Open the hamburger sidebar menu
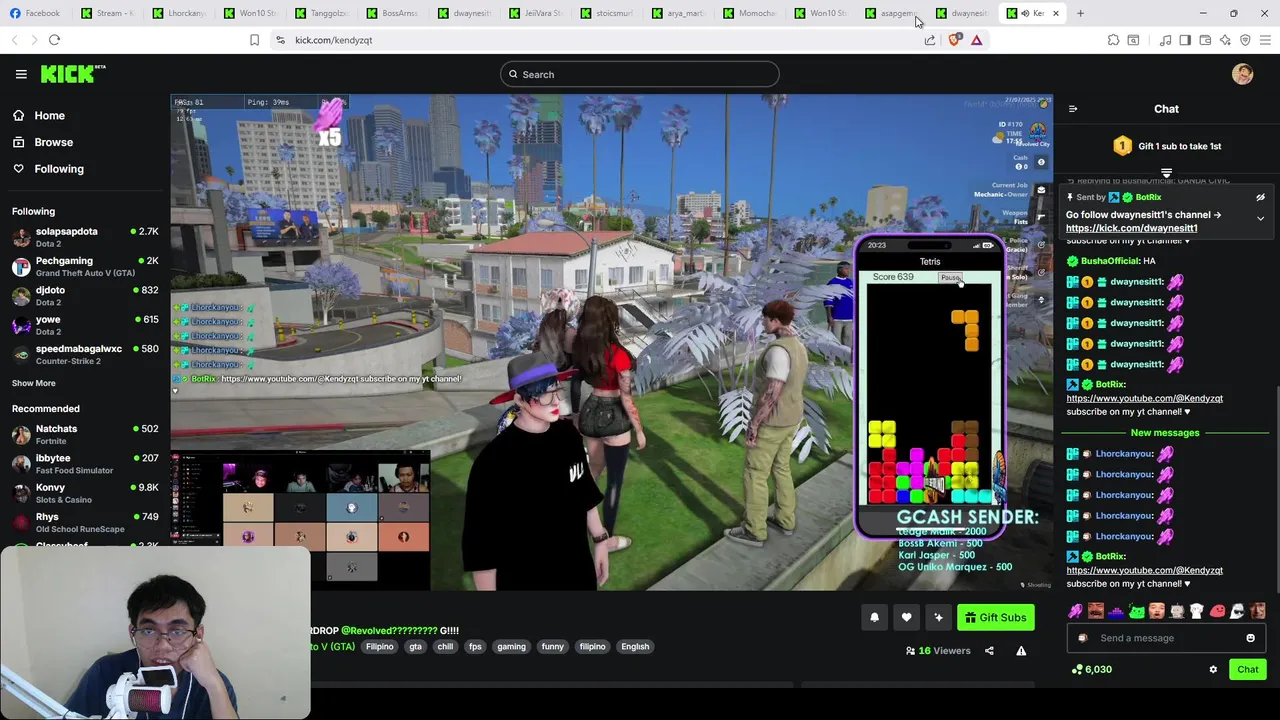 [x=21, y=74]
